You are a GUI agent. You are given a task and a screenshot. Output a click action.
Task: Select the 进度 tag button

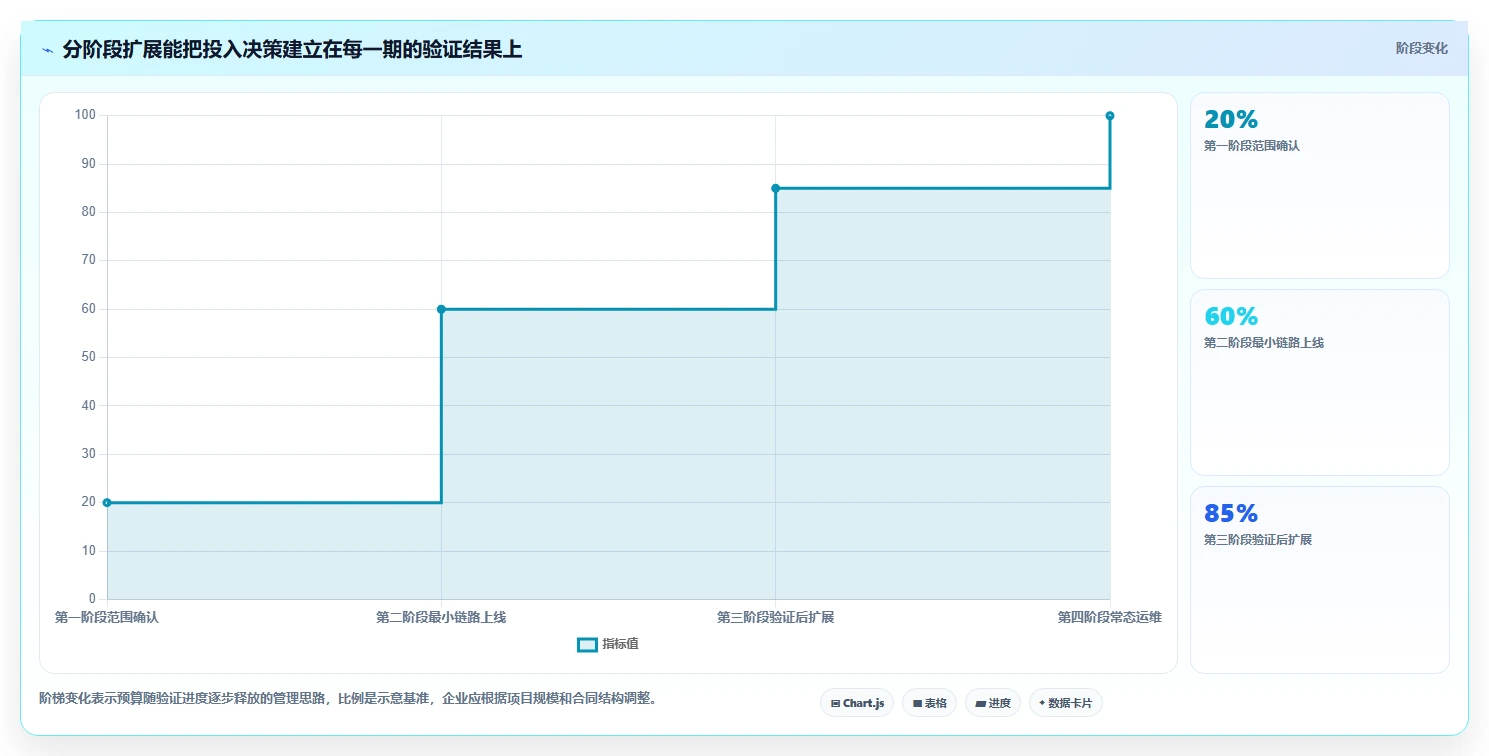click(x=993, y=703)
